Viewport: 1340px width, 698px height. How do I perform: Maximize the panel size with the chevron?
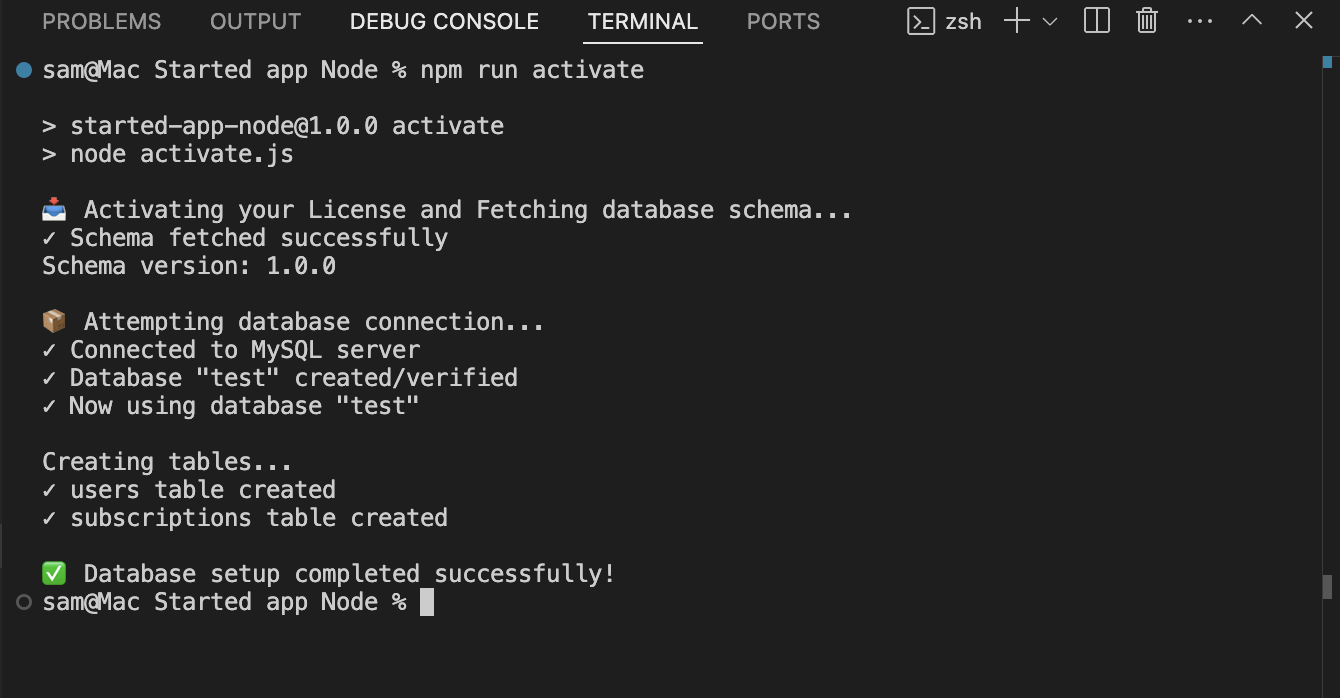[1251, 20]
